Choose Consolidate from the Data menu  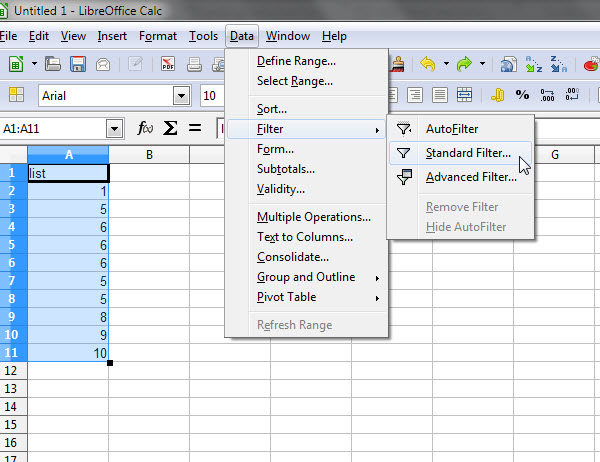(306, 257)
